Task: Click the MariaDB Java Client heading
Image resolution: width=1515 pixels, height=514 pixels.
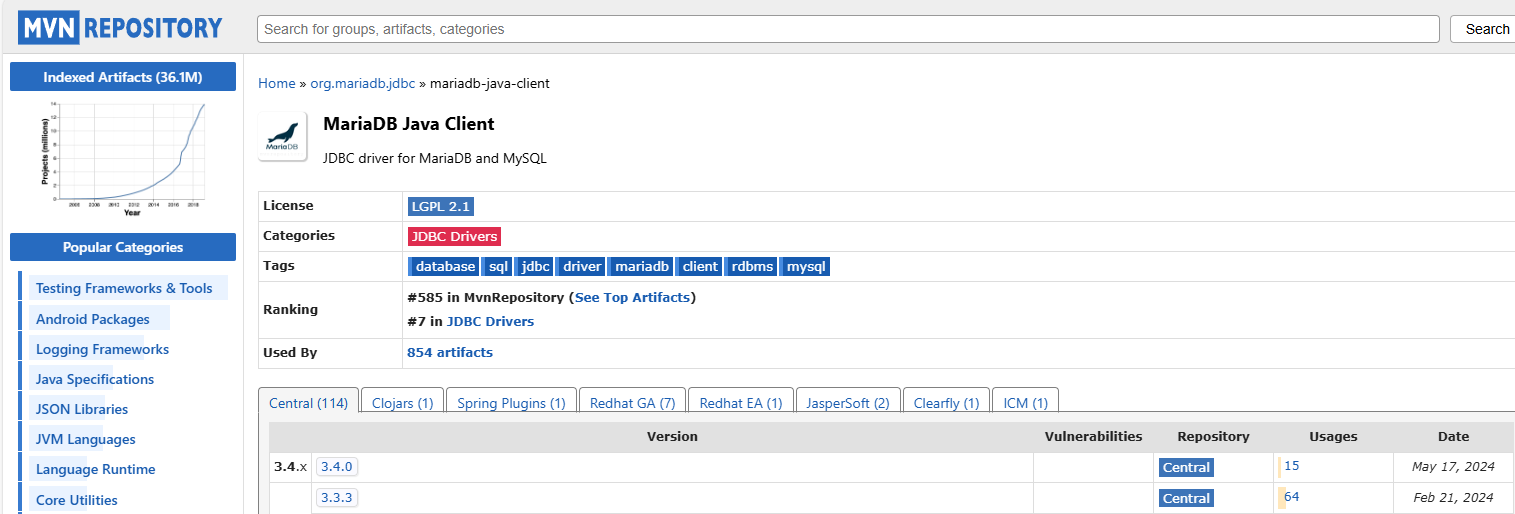Action: pyautogui.click(x=409, y=124)
